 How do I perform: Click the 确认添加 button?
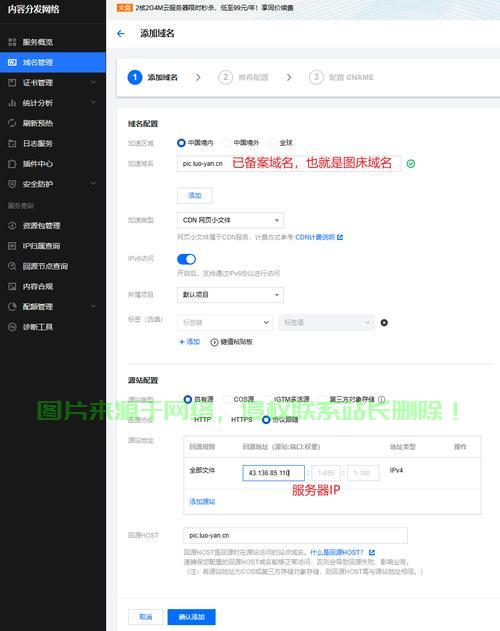point(192,617)
